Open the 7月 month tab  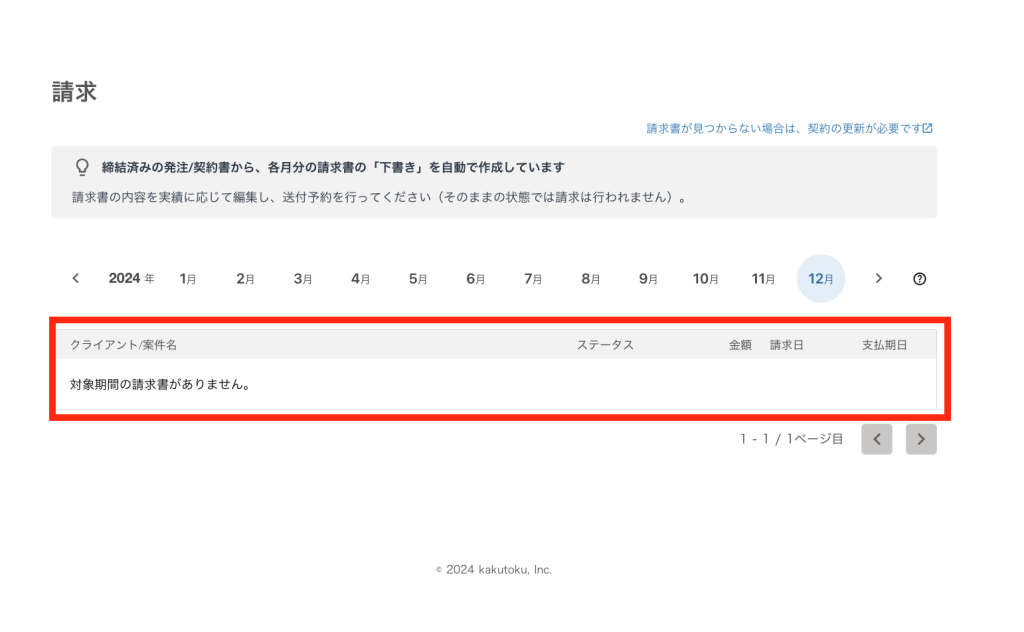click(533, 279)
